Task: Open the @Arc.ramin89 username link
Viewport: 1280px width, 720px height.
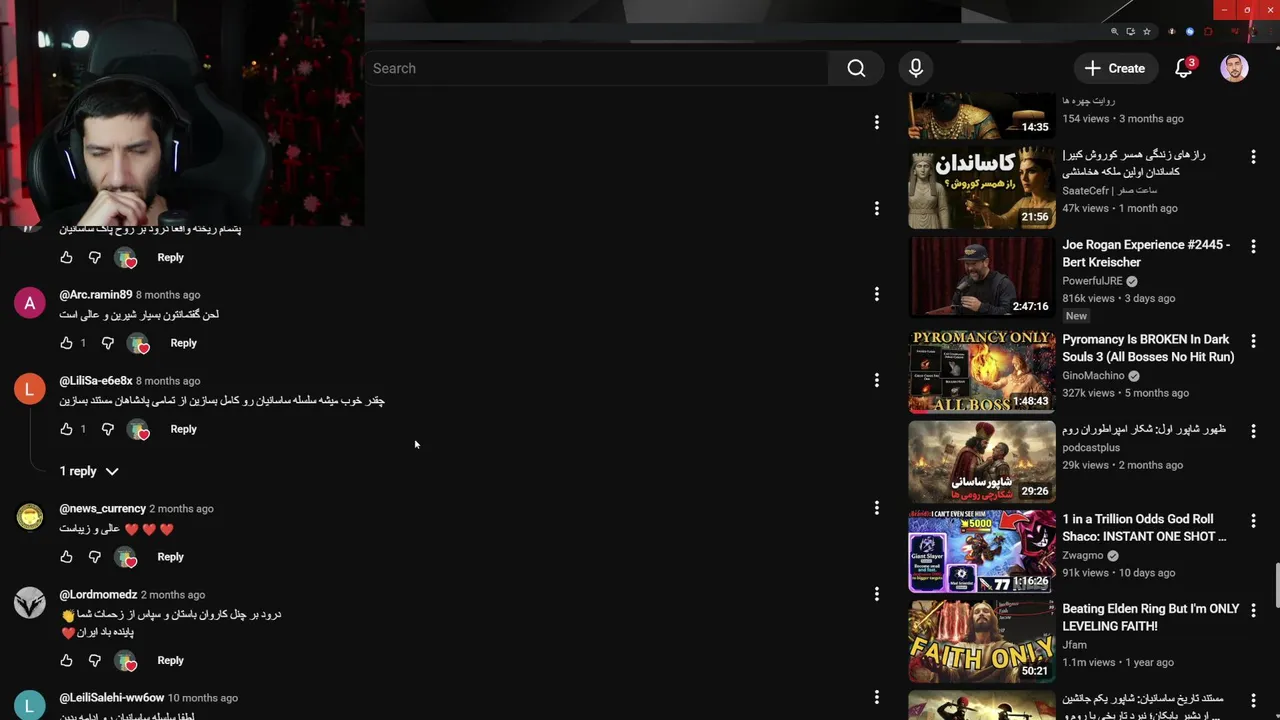Action: tap(96, 295)
